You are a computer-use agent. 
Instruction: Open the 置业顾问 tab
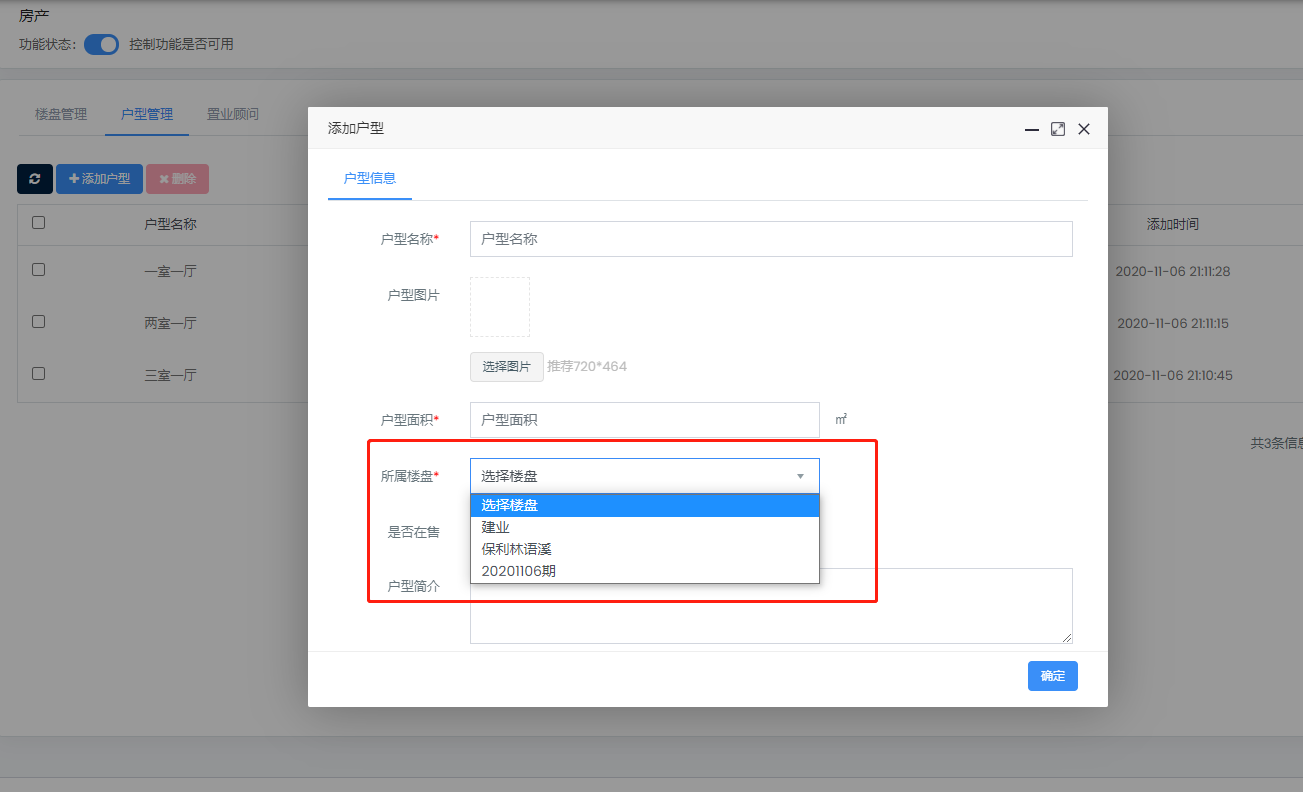(233, 114)
